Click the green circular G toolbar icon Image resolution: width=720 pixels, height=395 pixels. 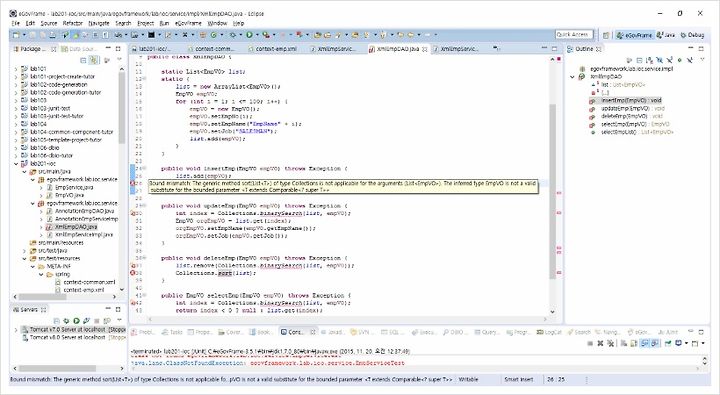click(x=214, y=35)
